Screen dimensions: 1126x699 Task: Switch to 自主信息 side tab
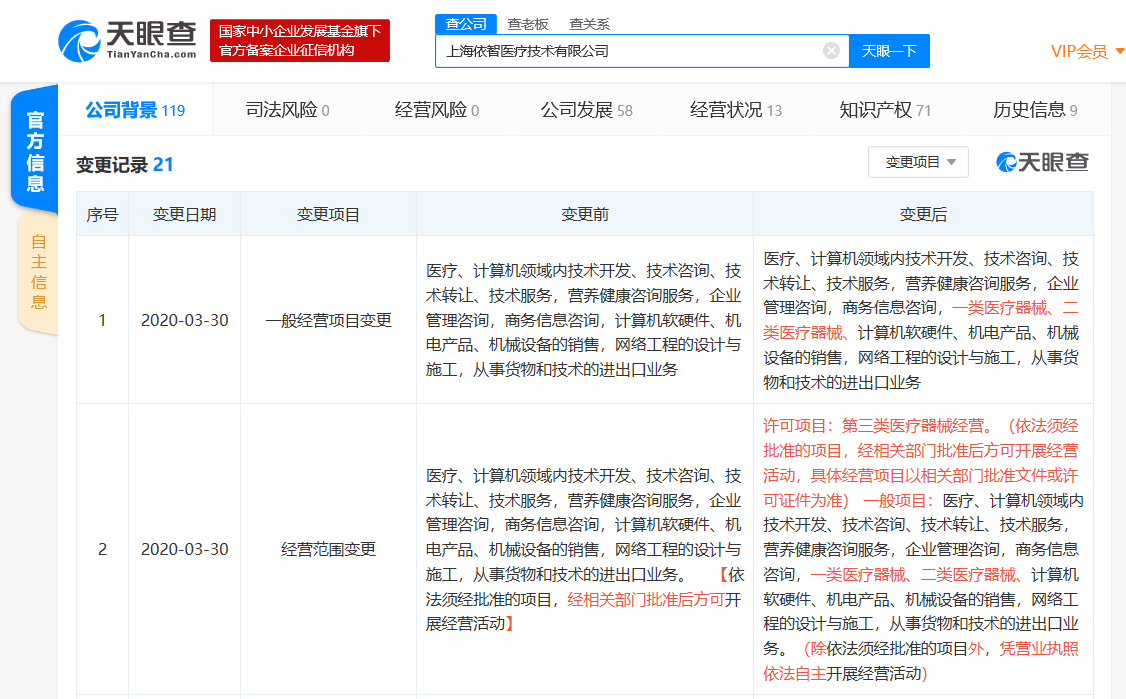(x=38, y=272)
